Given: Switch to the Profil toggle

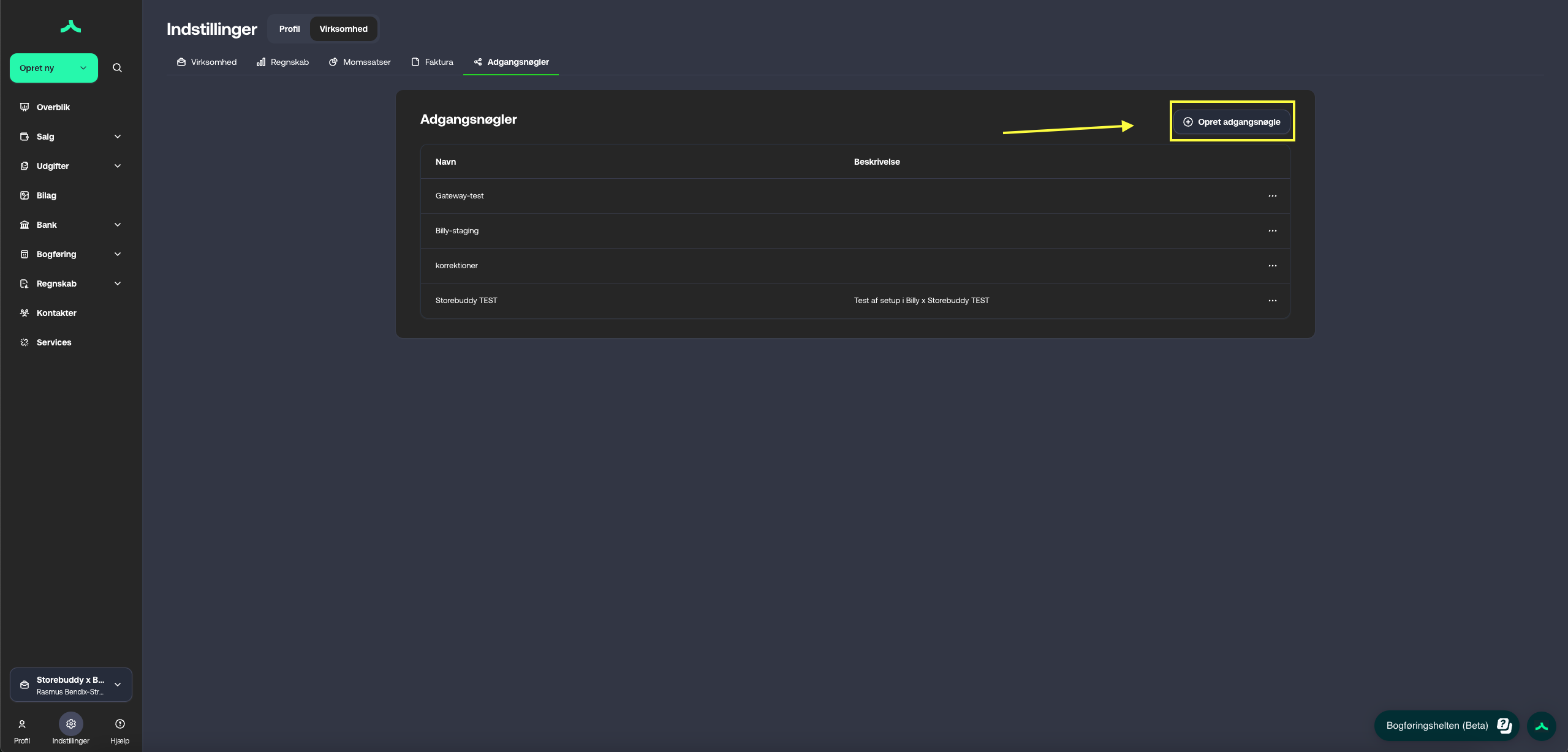Looking at the screenshot, I should (x=289, y=29).
